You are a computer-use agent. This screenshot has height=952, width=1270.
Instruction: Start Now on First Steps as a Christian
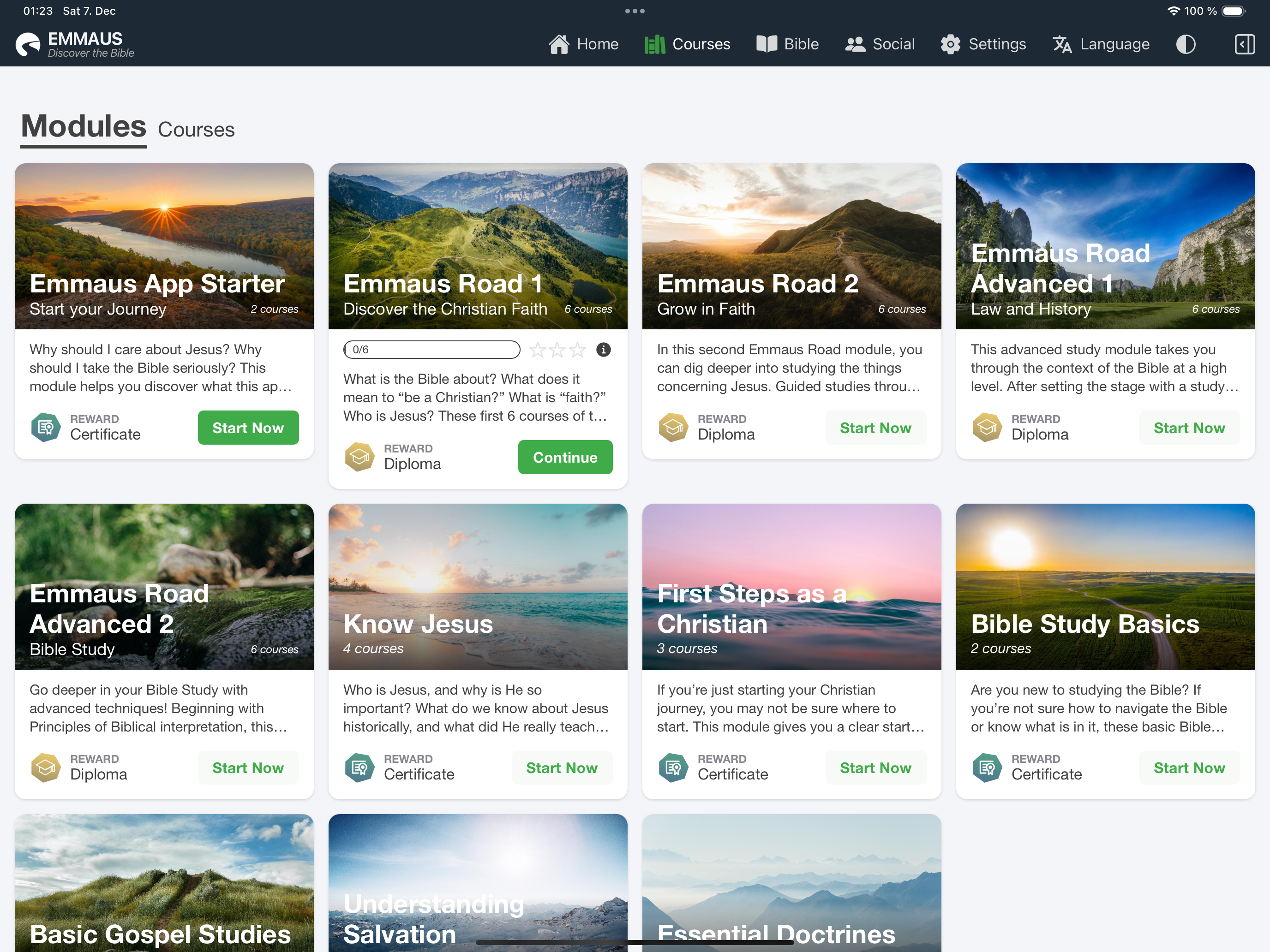[x=875, y=767]
